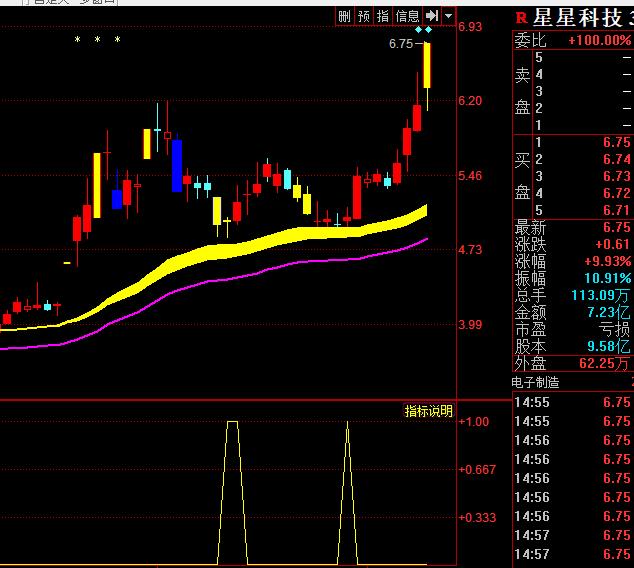The height and width of the screenshot is (568, 634).
Task: Click the +1.00 indicator axis label
Action: click(474, 422)
